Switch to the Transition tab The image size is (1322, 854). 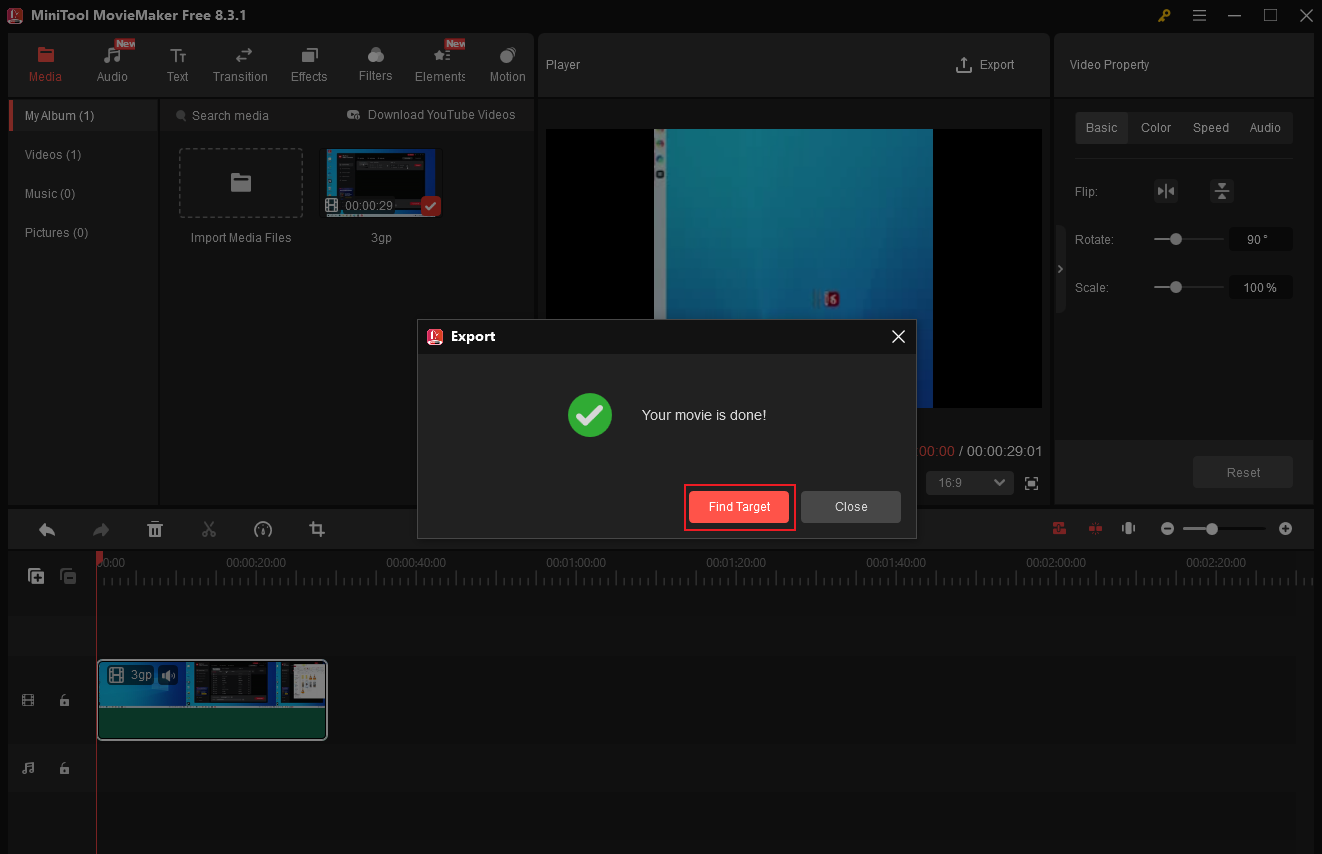(x=240, y=65)
